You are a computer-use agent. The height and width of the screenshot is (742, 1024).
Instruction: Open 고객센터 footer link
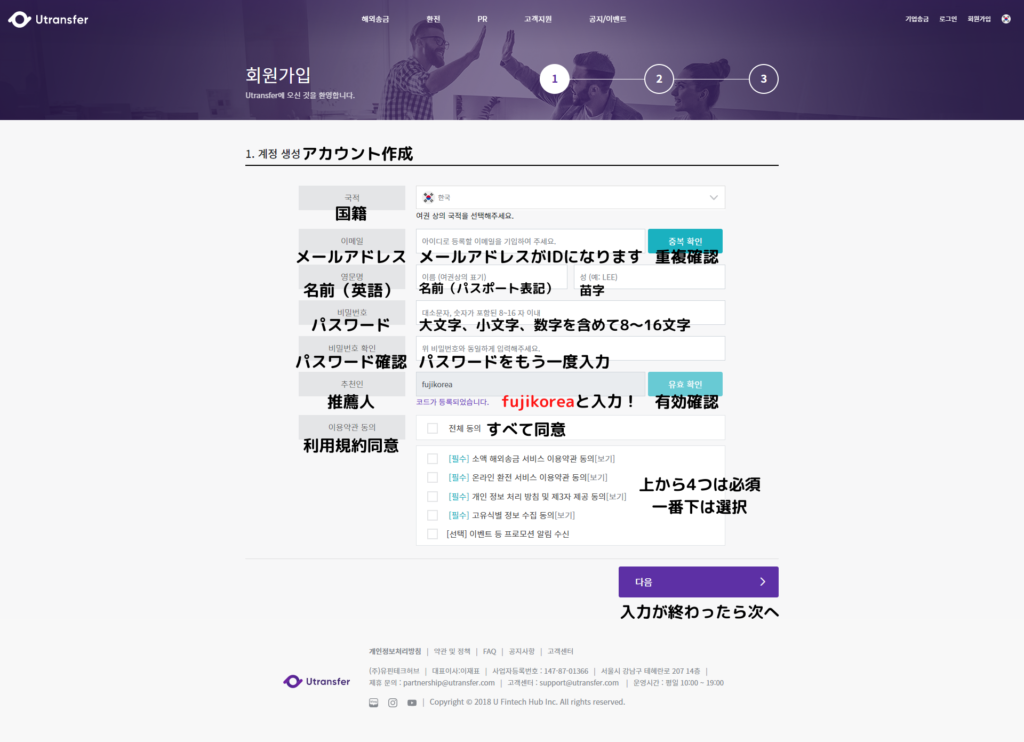pyautogui.click(x=560, y=651)
